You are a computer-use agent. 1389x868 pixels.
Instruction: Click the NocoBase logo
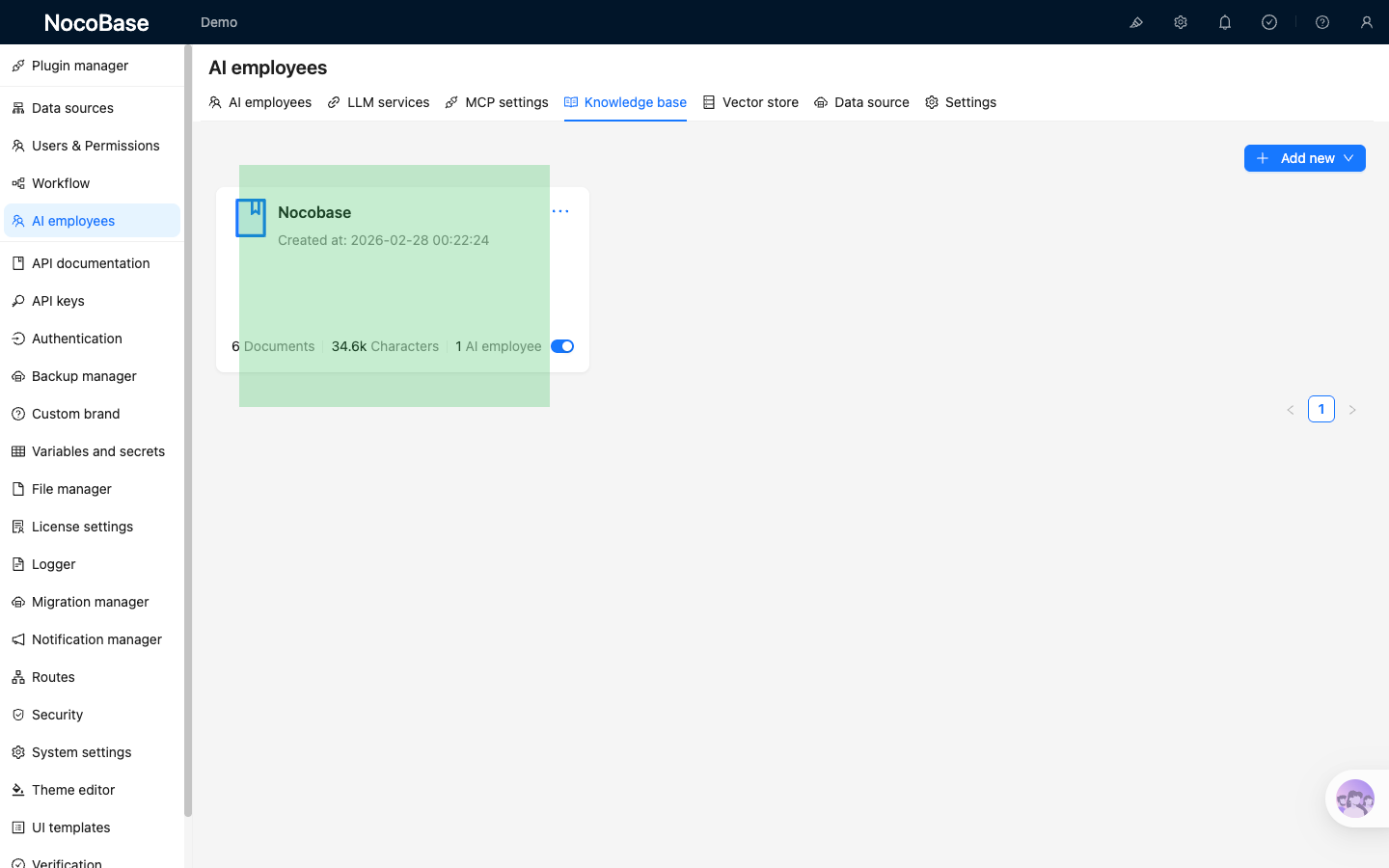click(96, 22)
